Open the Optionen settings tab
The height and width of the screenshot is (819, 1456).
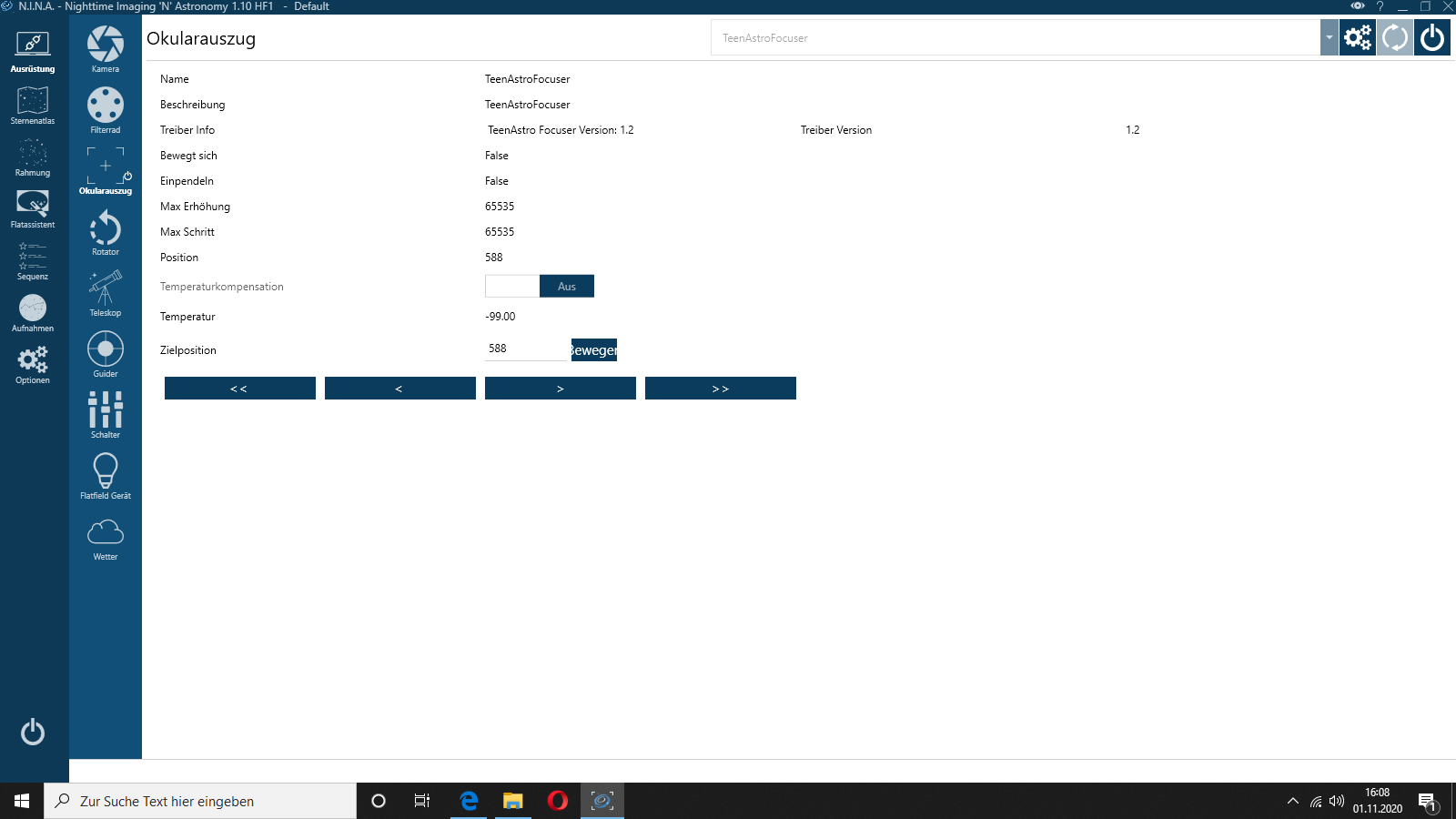pos(33,364)
